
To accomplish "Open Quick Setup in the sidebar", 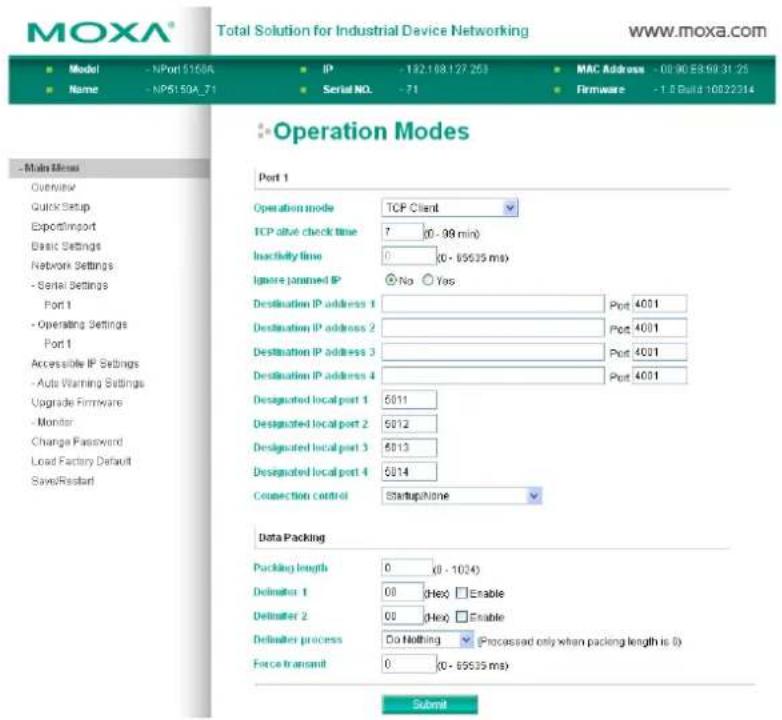I will click(x=60, y=207).
